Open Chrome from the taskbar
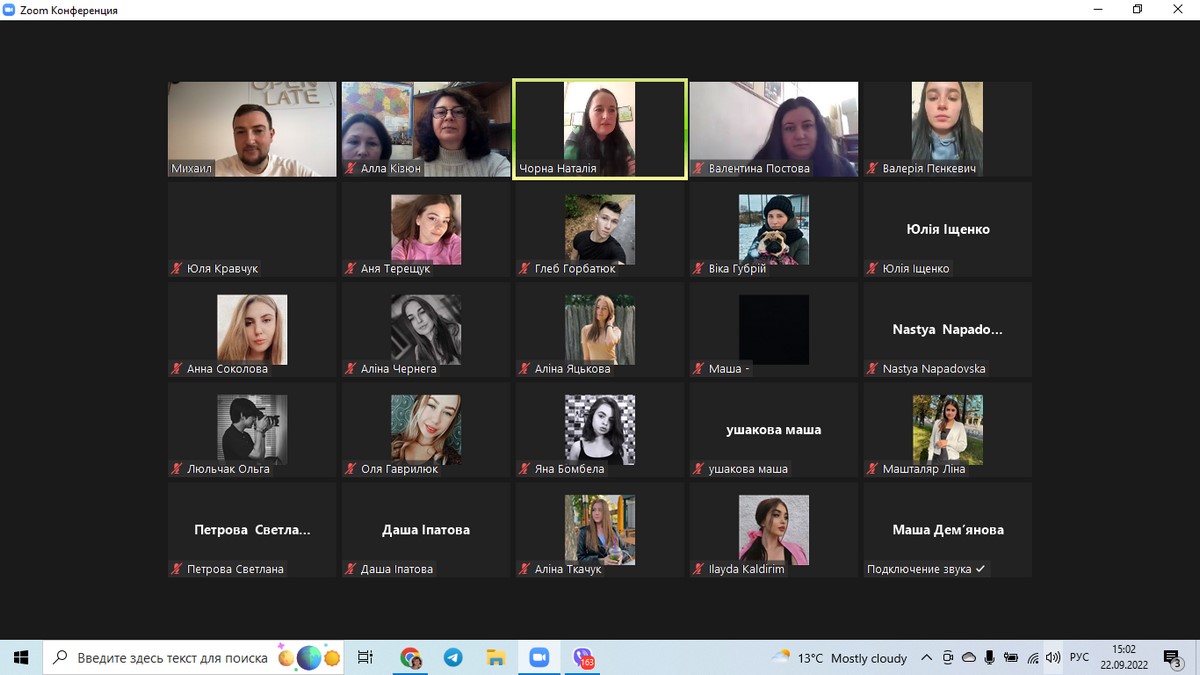The image size is (1200, 675). 410,657
